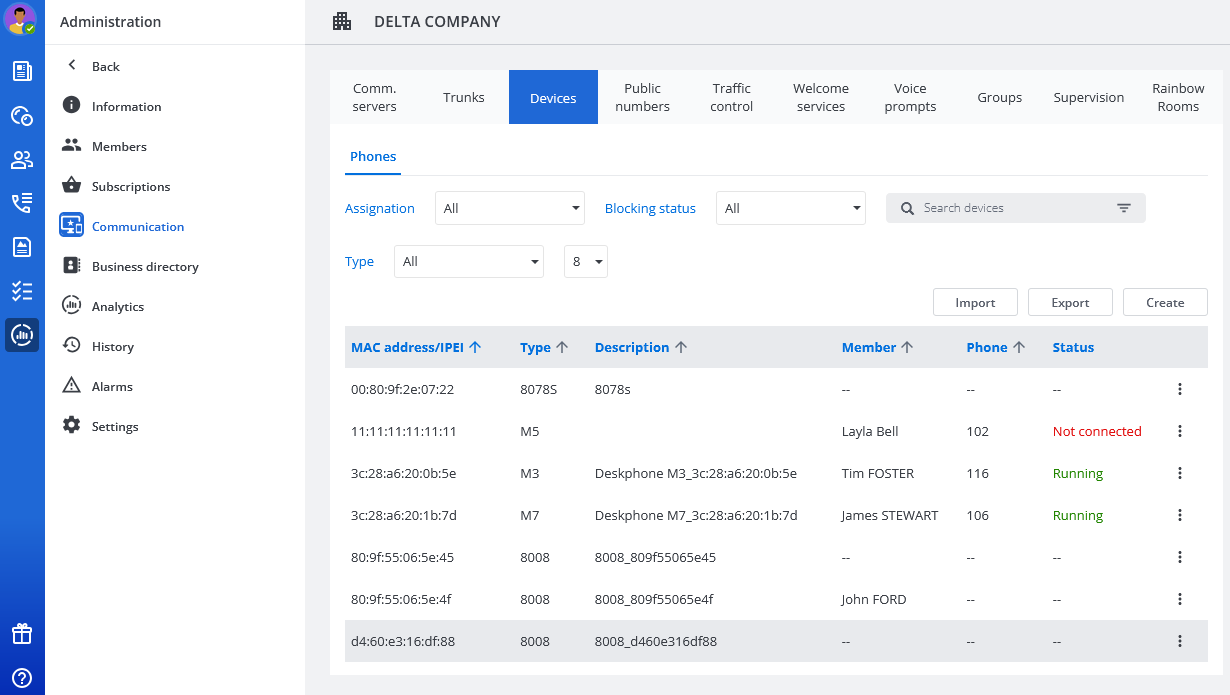Switch to the Welcome services tab
This screenshot has width=1230, height=695.
(x=821, y=97)
